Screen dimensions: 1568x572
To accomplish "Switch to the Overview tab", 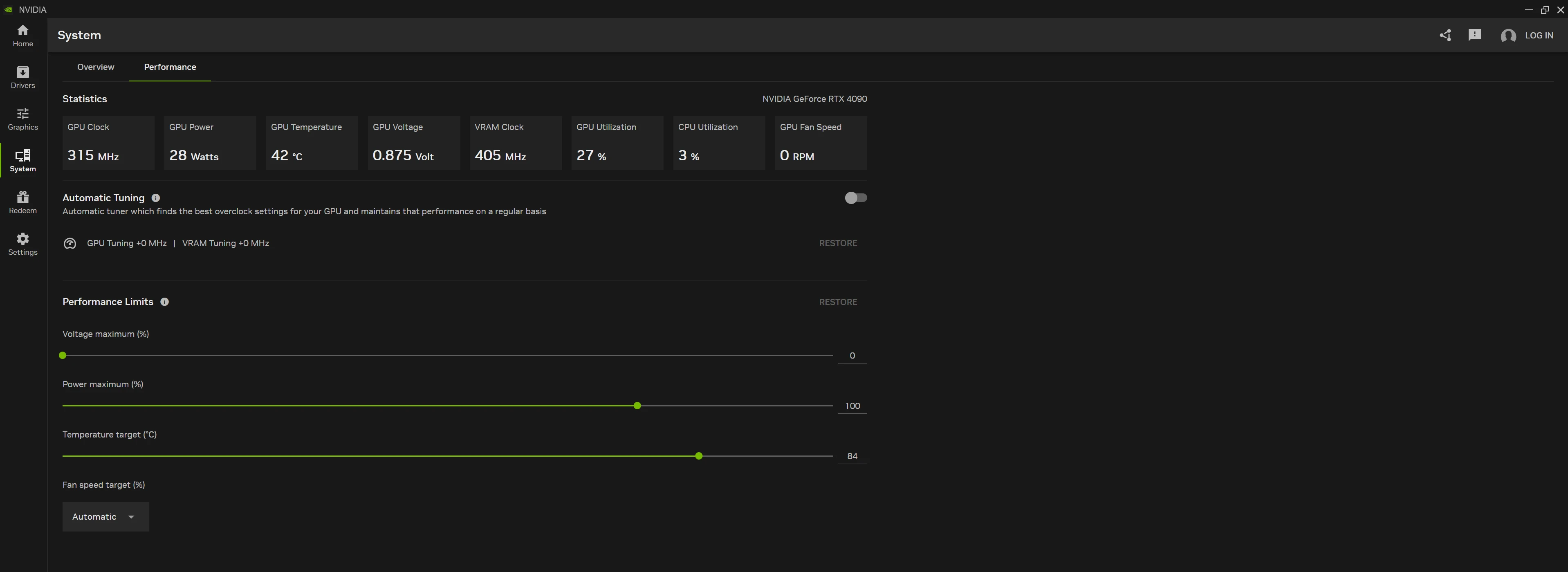I will point(96,67).
